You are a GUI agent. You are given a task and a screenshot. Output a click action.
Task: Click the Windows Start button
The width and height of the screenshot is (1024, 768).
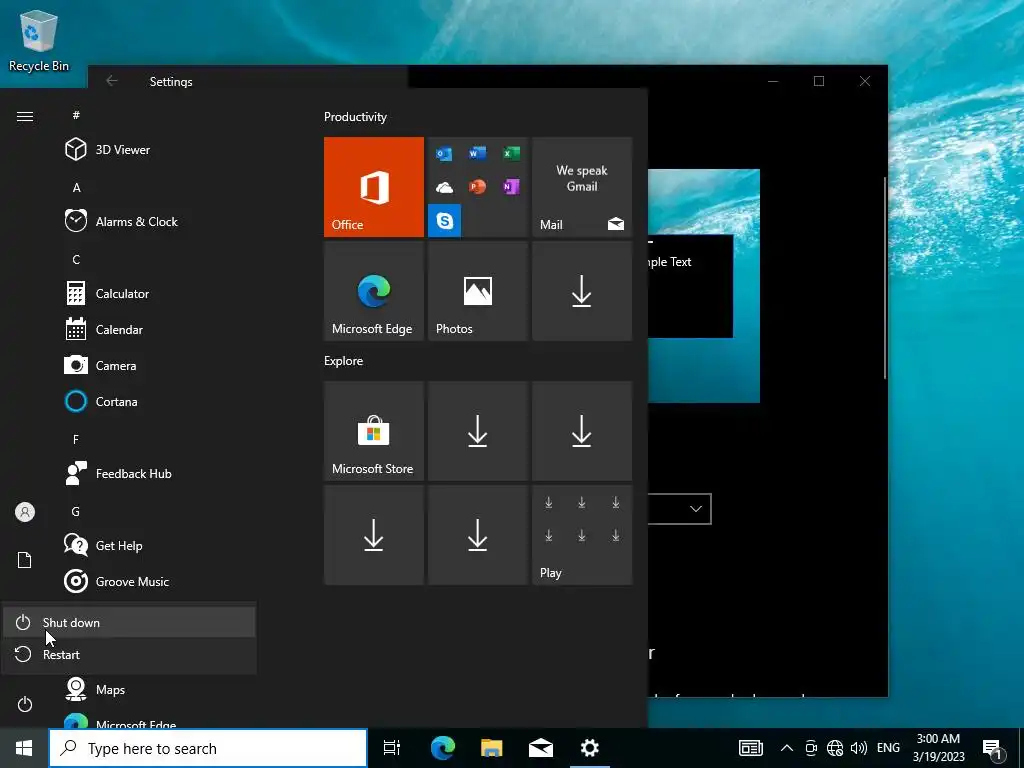click(24, 748)
